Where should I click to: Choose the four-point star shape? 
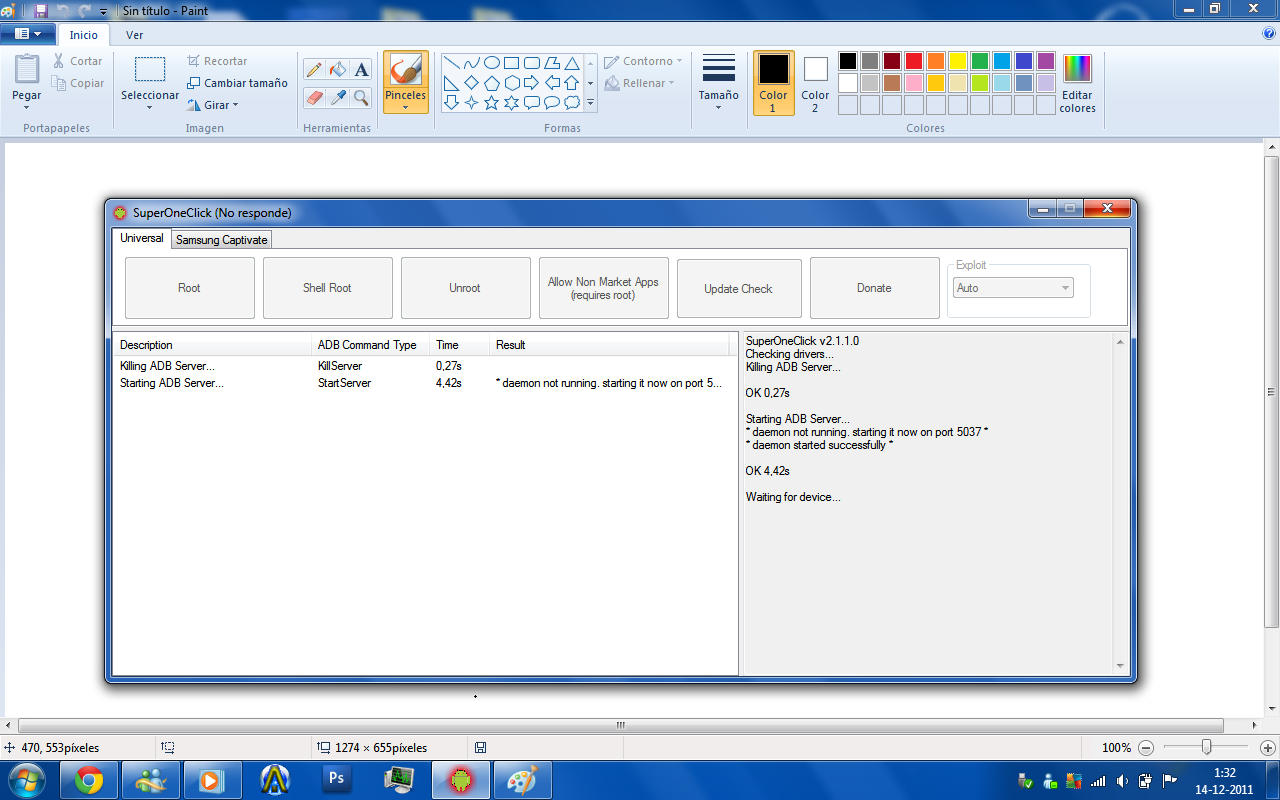coord(471,102)
